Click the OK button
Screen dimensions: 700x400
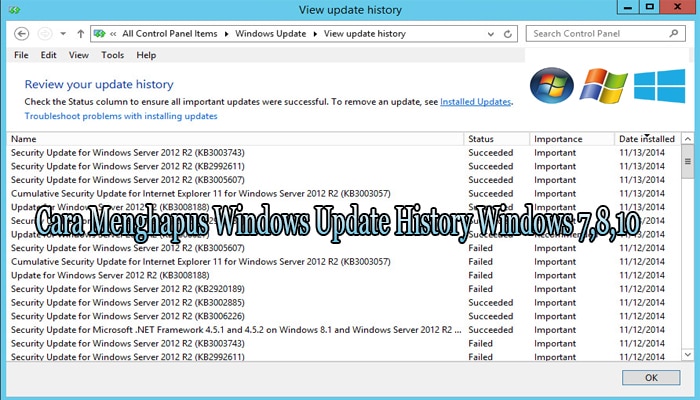[x=651, y=378]
